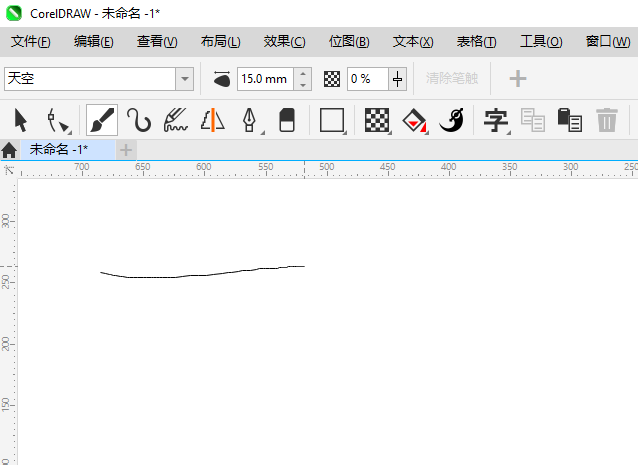The height and width of the screenshot is (465, 638).
Task: Choose the Rectangle tool
Action: (332, 120)
